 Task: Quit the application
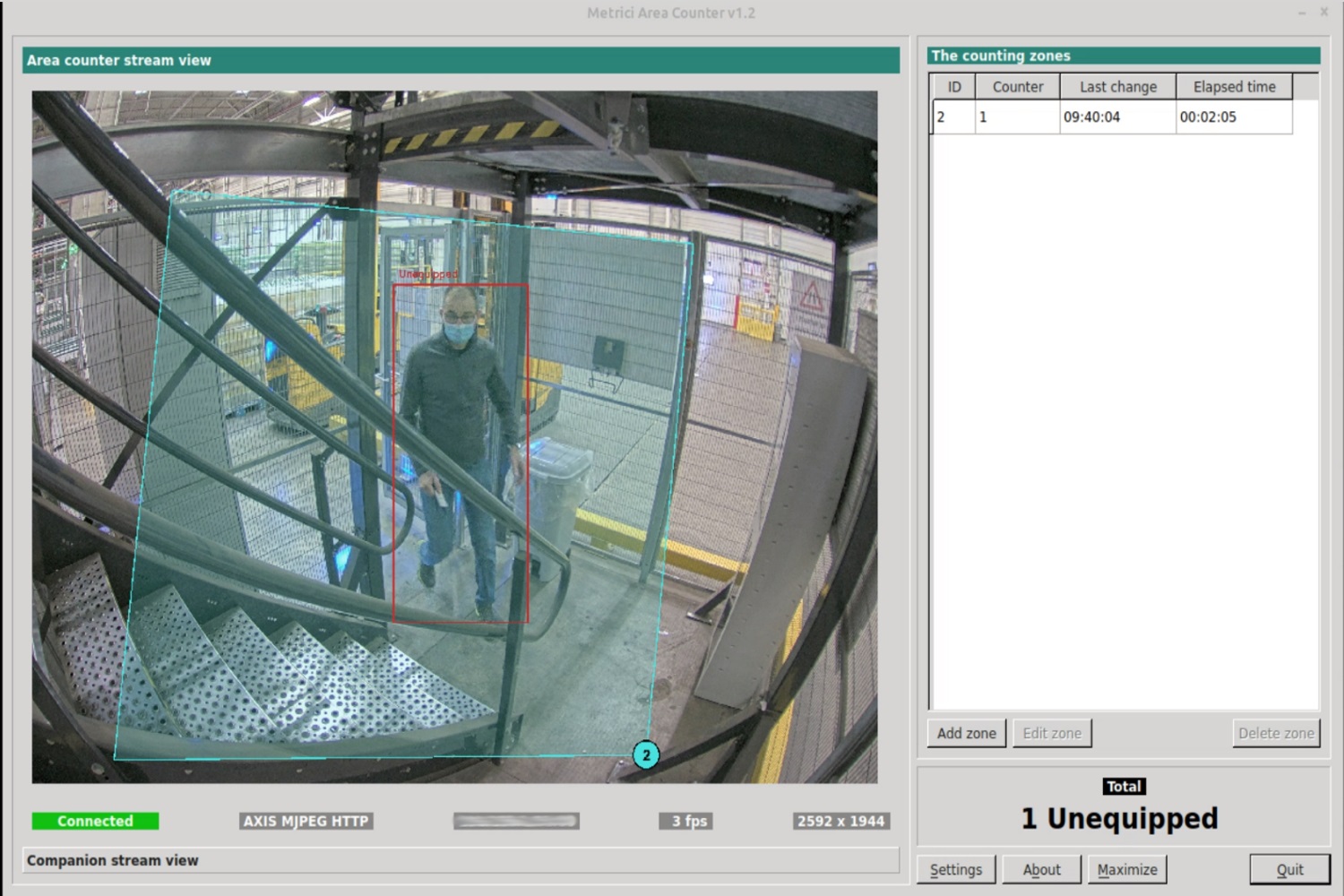(1289, 869)
